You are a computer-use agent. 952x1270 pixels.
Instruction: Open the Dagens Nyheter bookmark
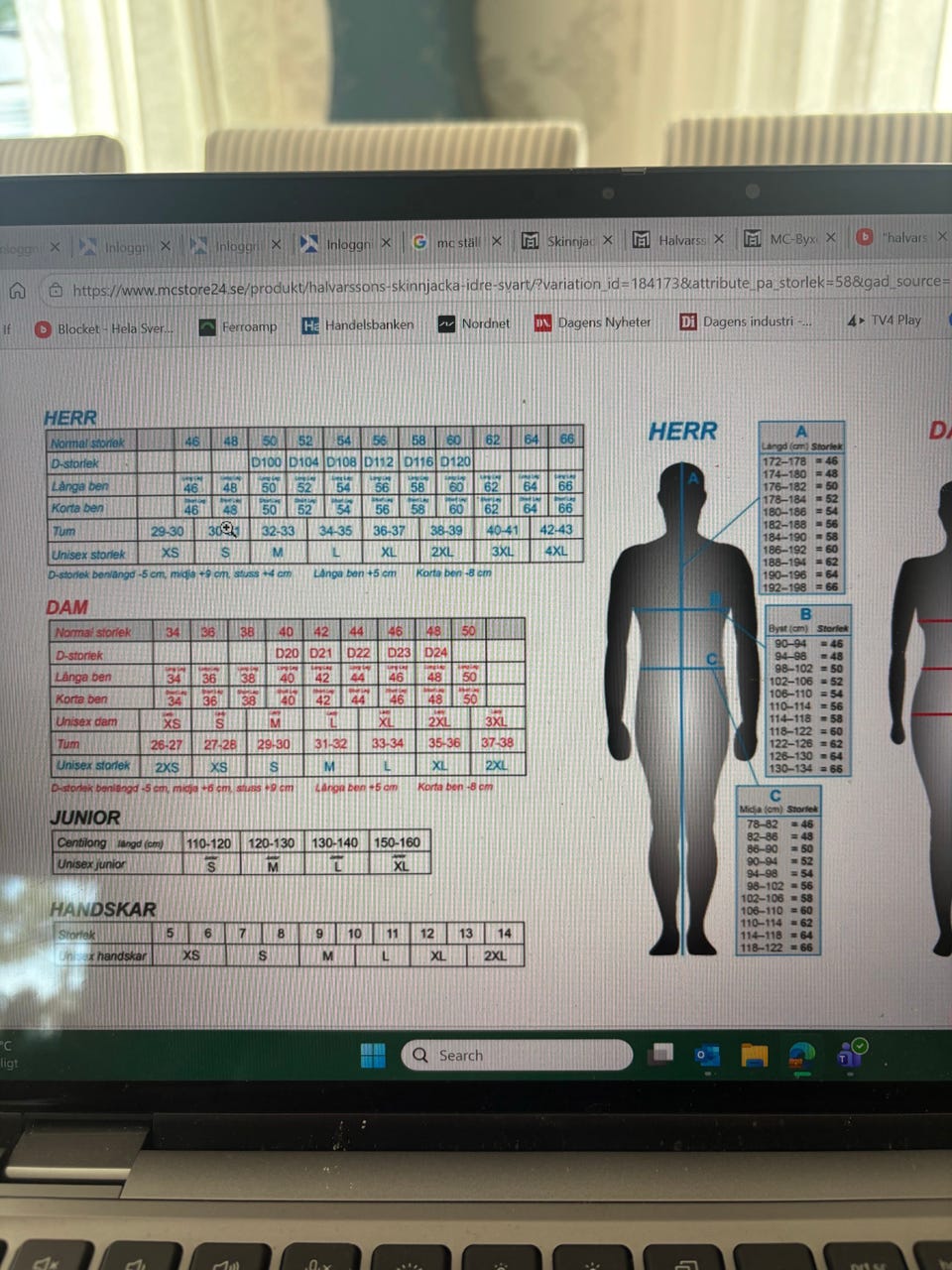pos(593,322)
